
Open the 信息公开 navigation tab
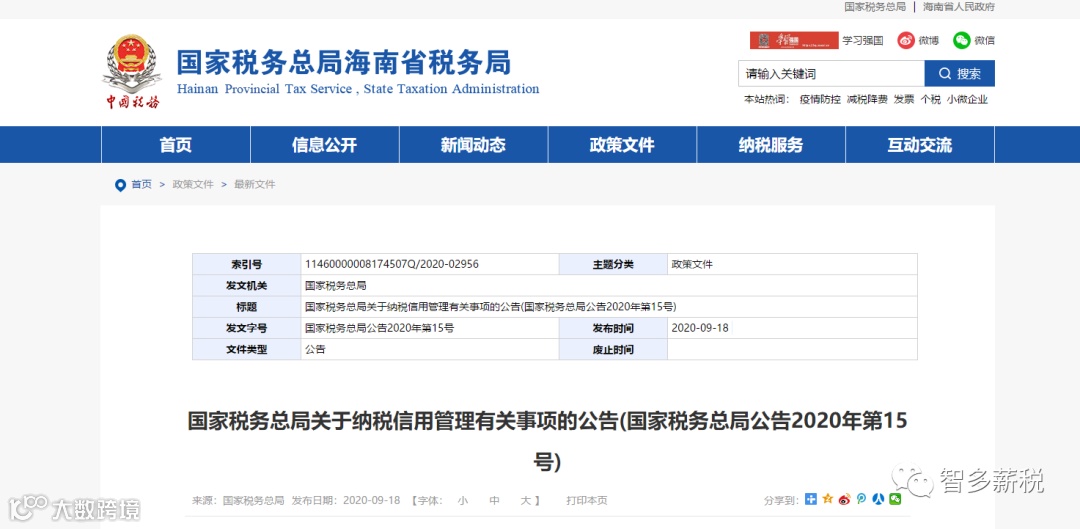pos(324,145)
